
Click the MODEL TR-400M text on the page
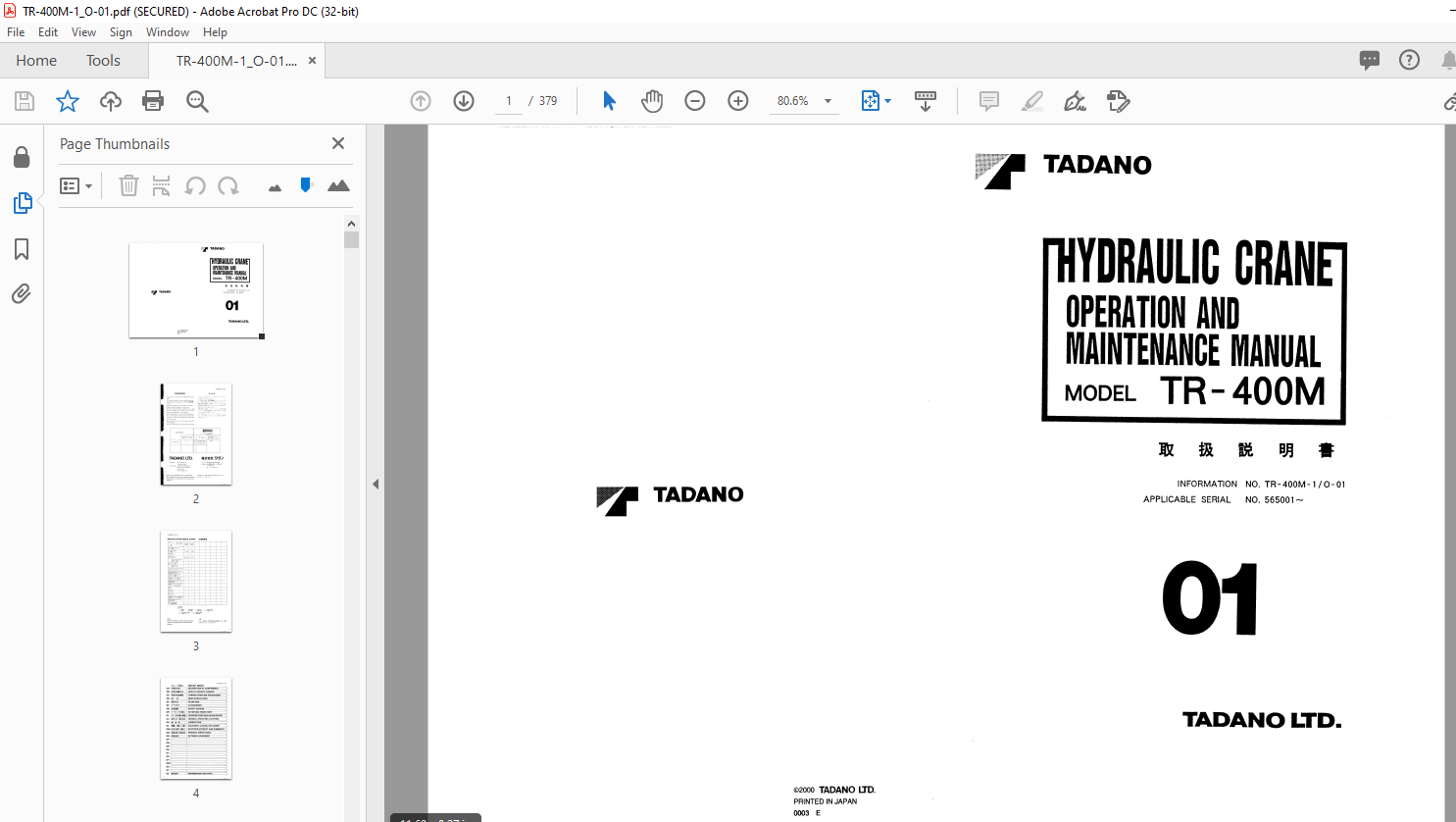coord(1195,391)
